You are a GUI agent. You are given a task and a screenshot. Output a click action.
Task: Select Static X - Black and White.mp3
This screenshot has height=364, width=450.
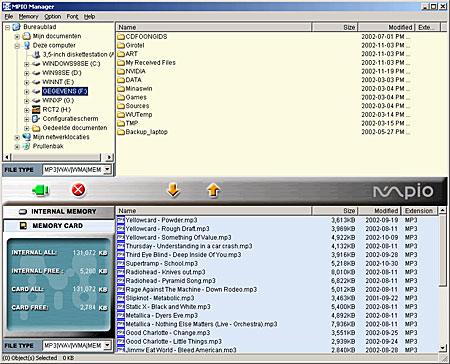pyautogui.click(x=168, y=307)
